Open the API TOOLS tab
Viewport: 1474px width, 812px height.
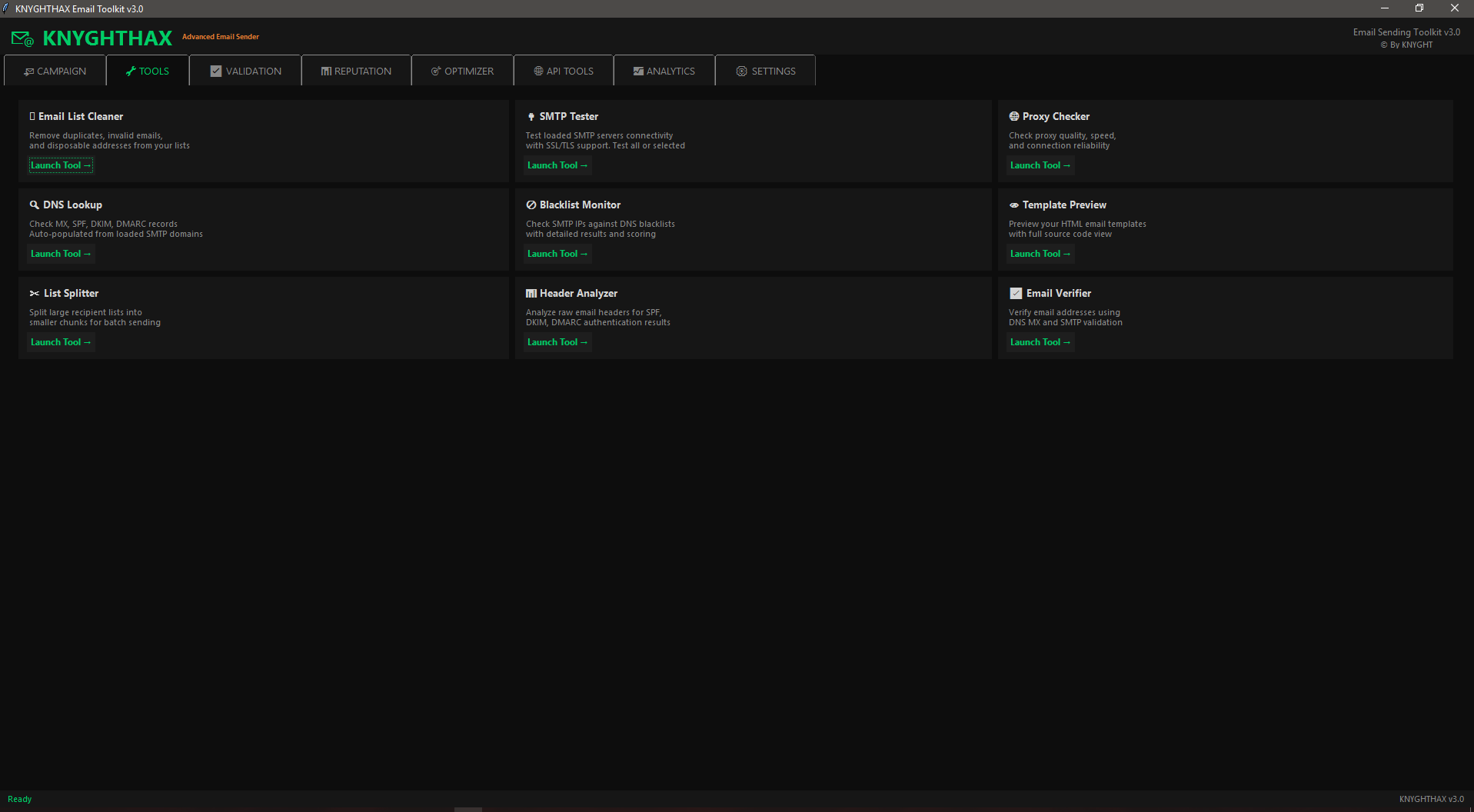(564, 71)
